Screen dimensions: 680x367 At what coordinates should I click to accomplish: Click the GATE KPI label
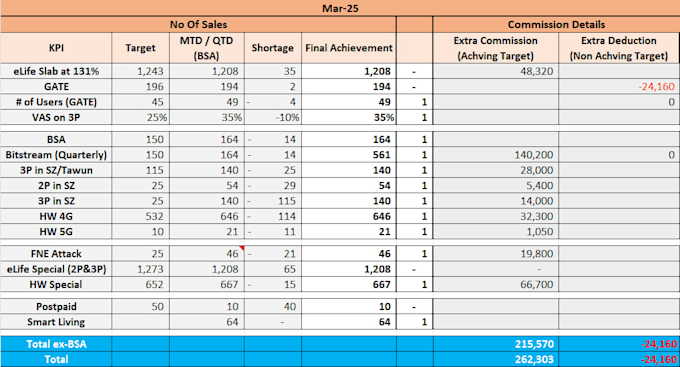[56, 86]
